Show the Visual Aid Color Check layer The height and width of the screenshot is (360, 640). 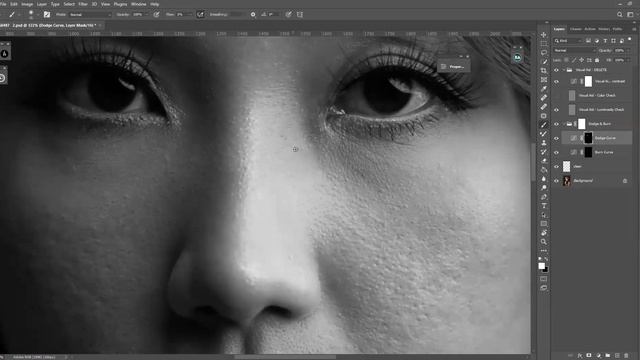(556, 96)
